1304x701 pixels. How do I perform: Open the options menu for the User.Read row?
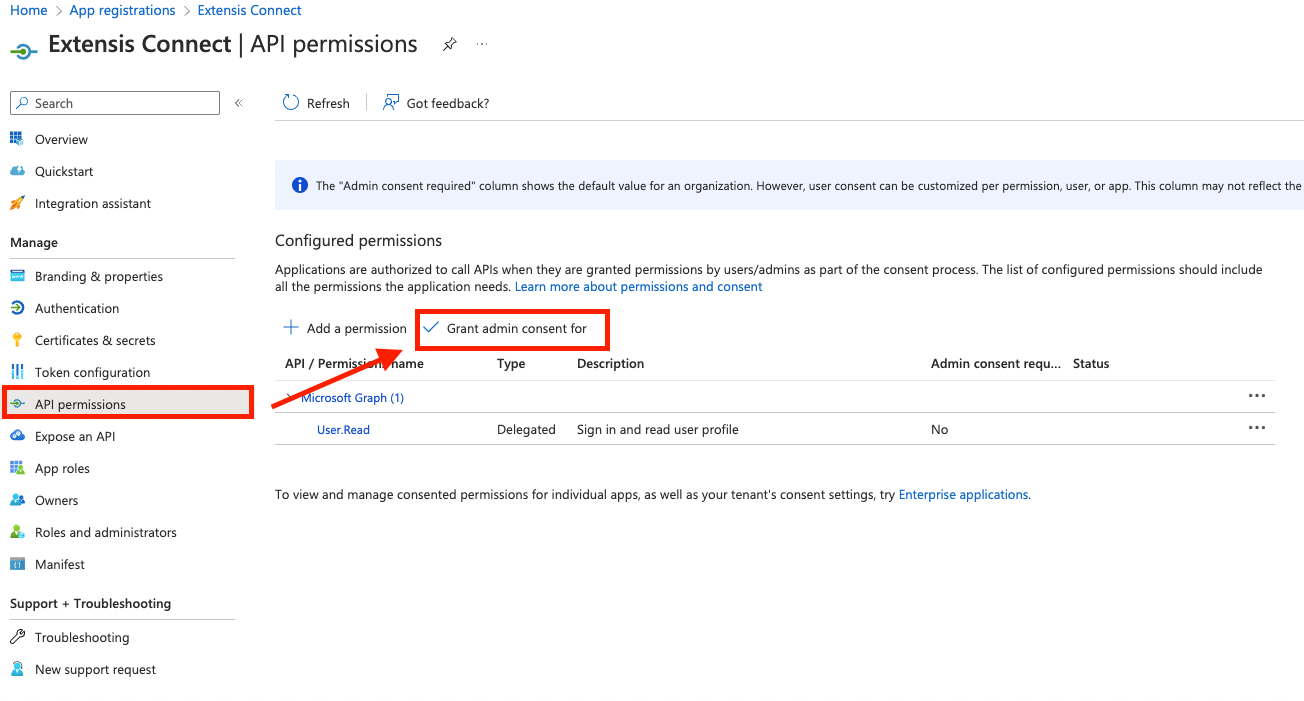1257,428
